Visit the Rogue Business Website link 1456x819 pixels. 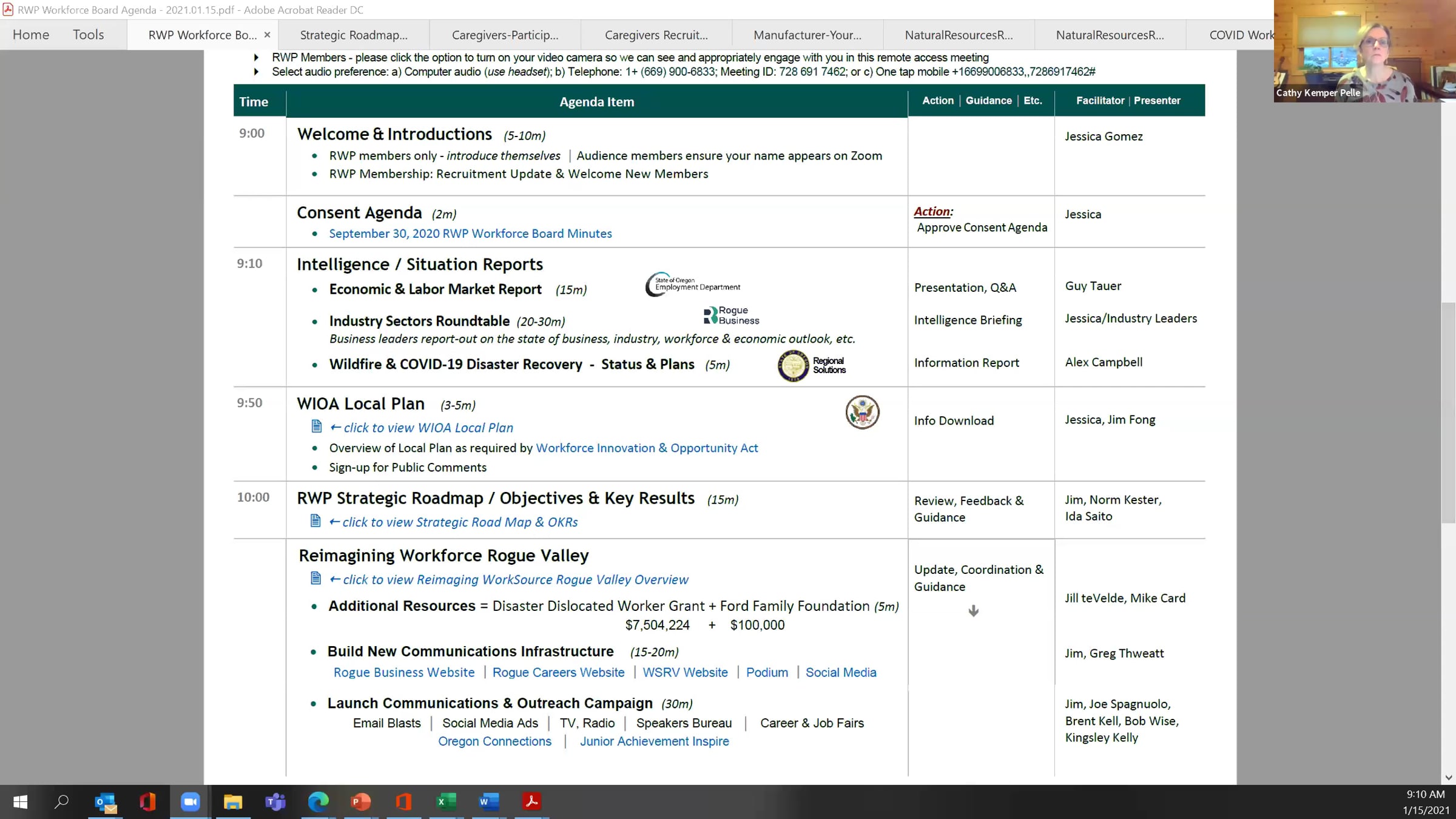click(x=404, y=672)
